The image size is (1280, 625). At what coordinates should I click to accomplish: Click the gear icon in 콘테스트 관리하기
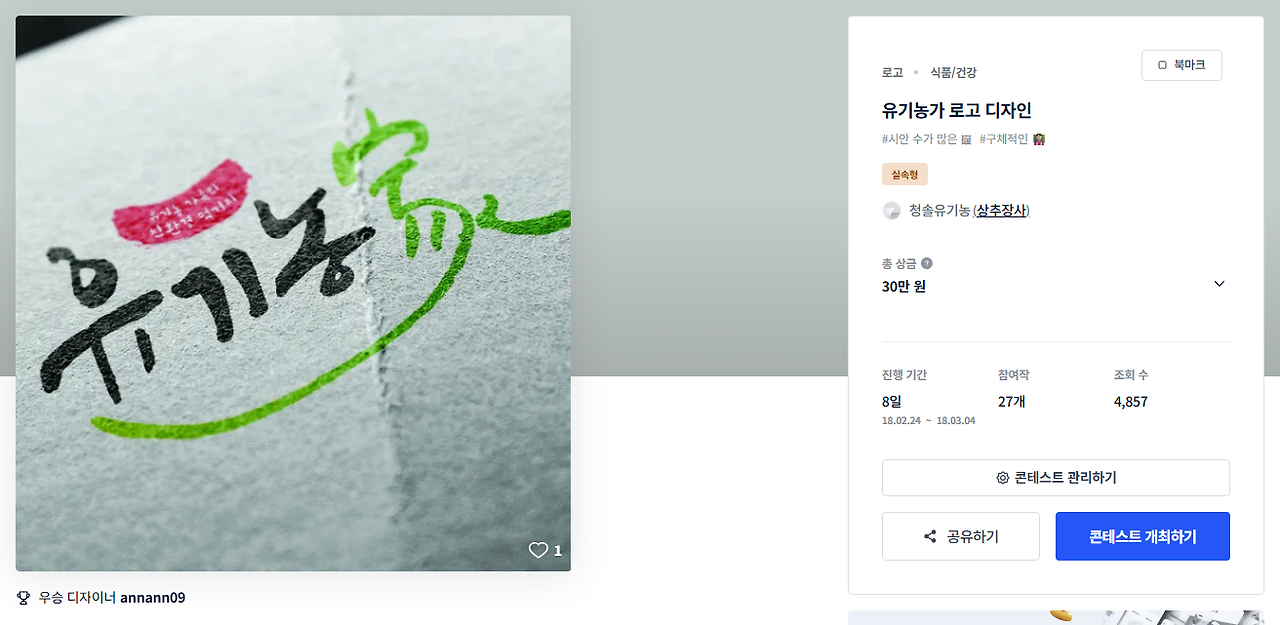pos(1002,478)
